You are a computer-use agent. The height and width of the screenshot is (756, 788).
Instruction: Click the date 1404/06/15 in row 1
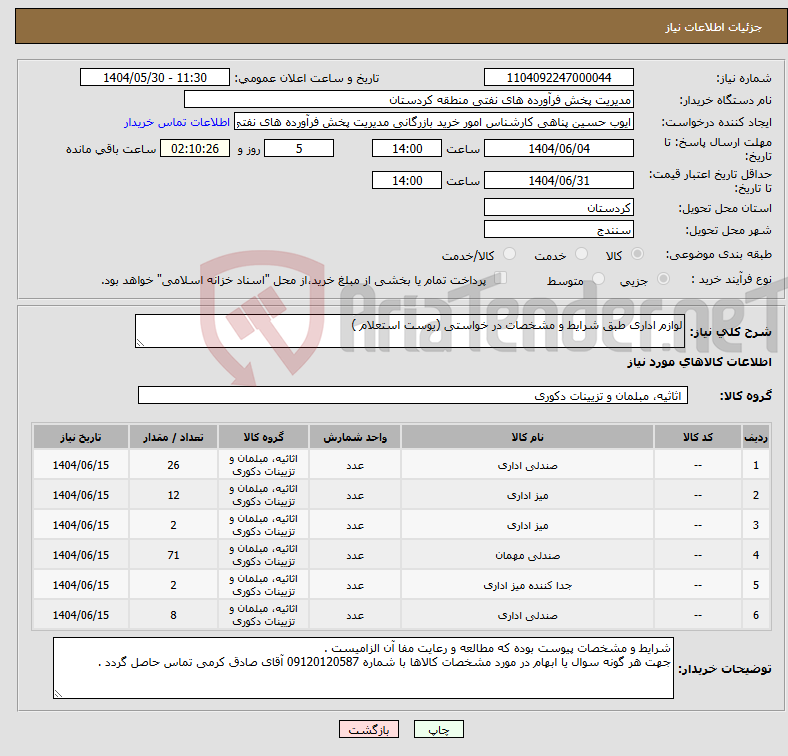81,465
